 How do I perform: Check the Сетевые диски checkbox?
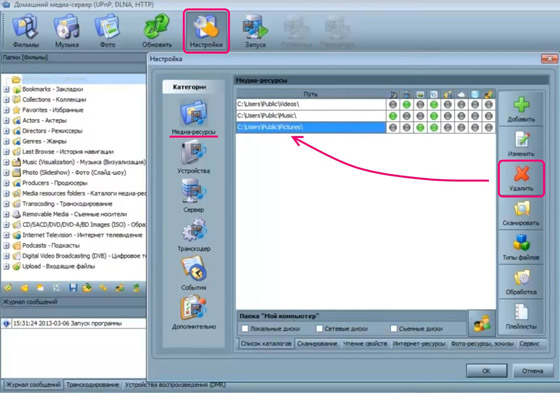click(x=319, y=328)
